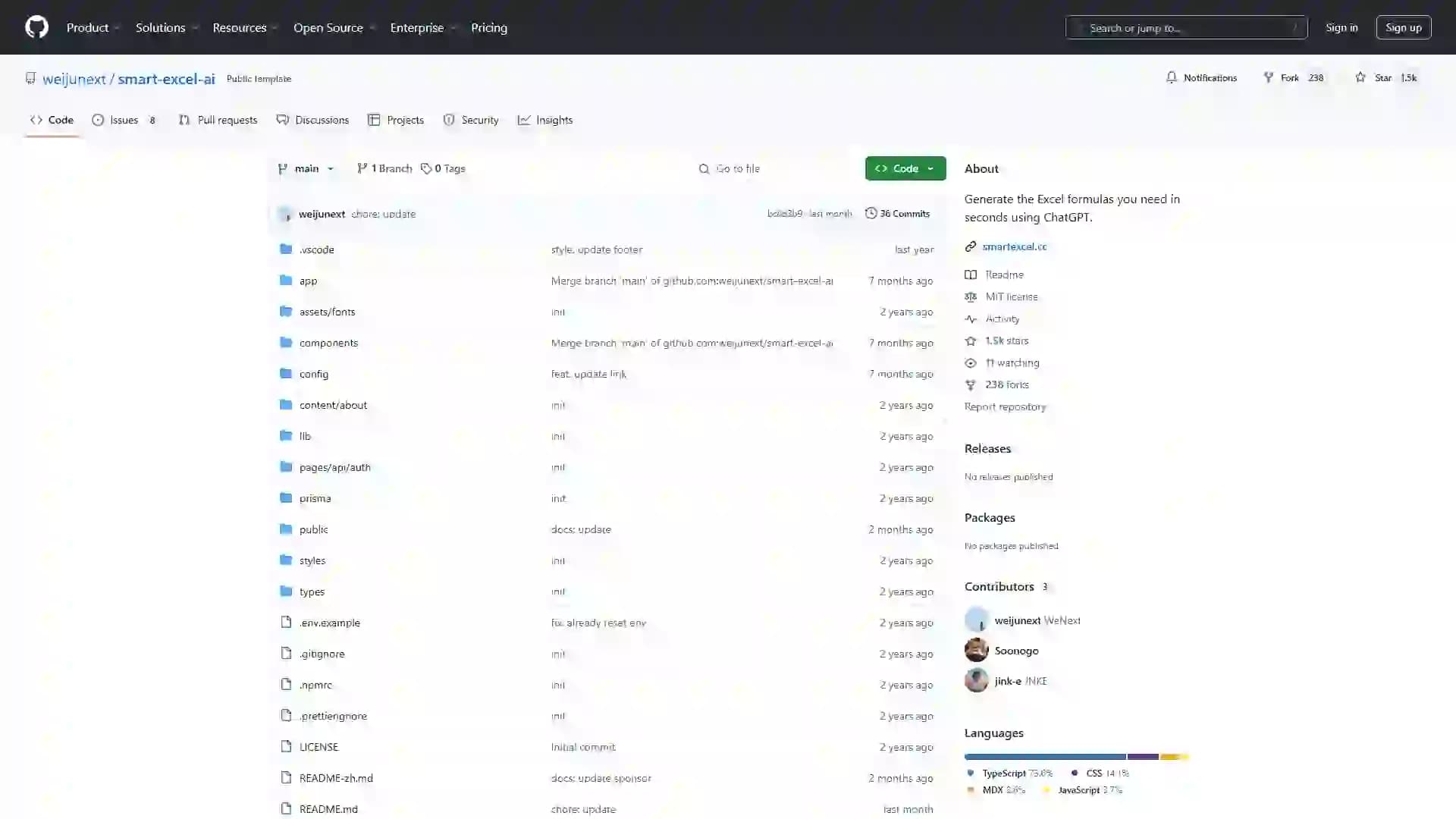The height and width of the screenshot is (819, 1456).
Task: Open the smartexcel.cc website link
Action: tap(1014, 246)
